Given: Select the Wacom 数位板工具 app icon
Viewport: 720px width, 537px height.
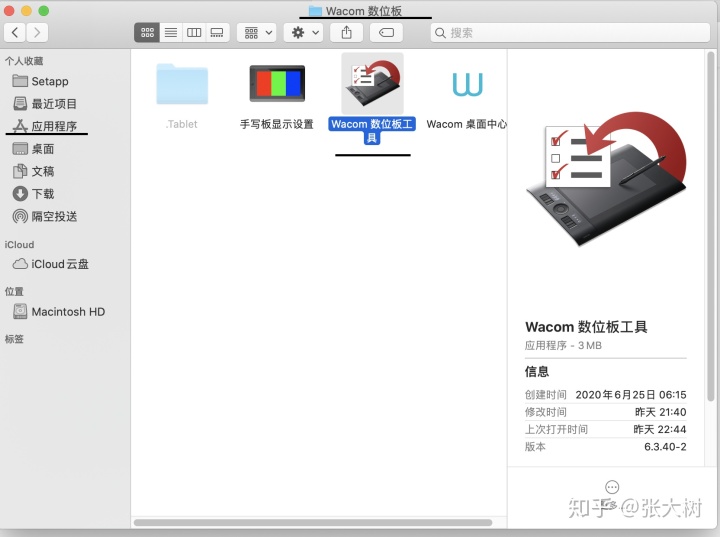Looking at the screenshot, I should pos(372,83).
